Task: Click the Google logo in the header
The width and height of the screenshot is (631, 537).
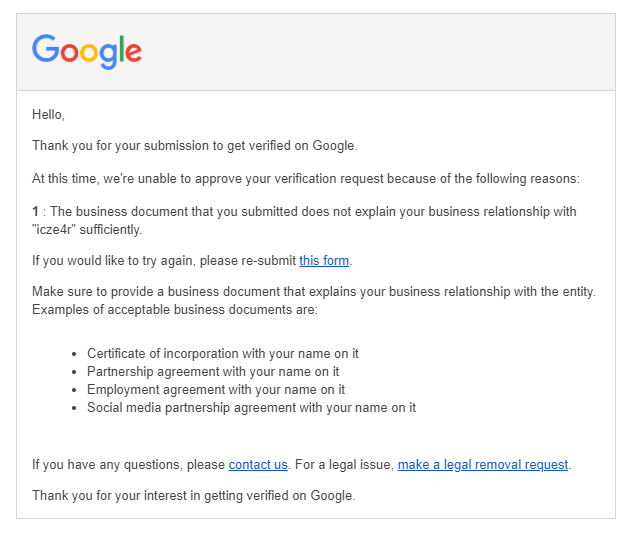Action: pos(87,52)
